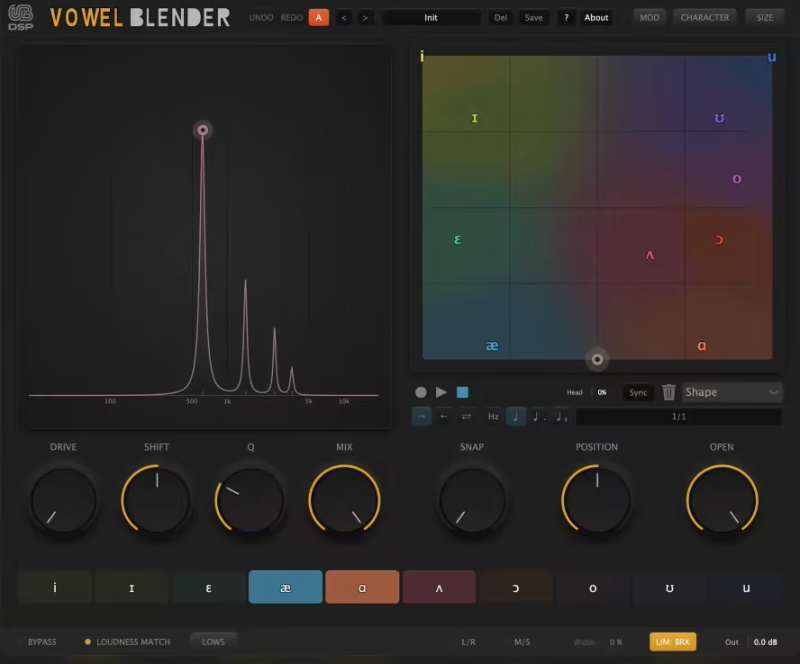Set ping-pong playback direction
Image resolution: width=800 pixels, height=664 pixels.
[x=466, y=416]
